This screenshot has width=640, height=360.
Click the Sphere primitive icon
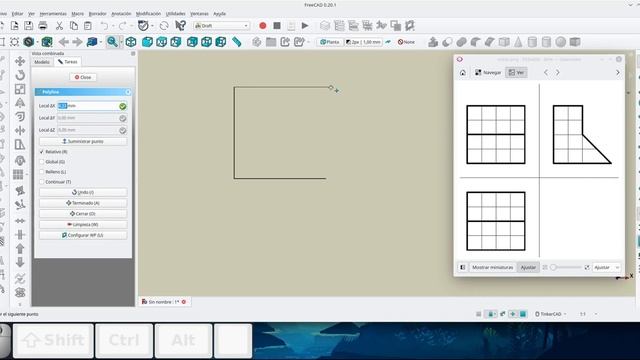pos(560,42)
